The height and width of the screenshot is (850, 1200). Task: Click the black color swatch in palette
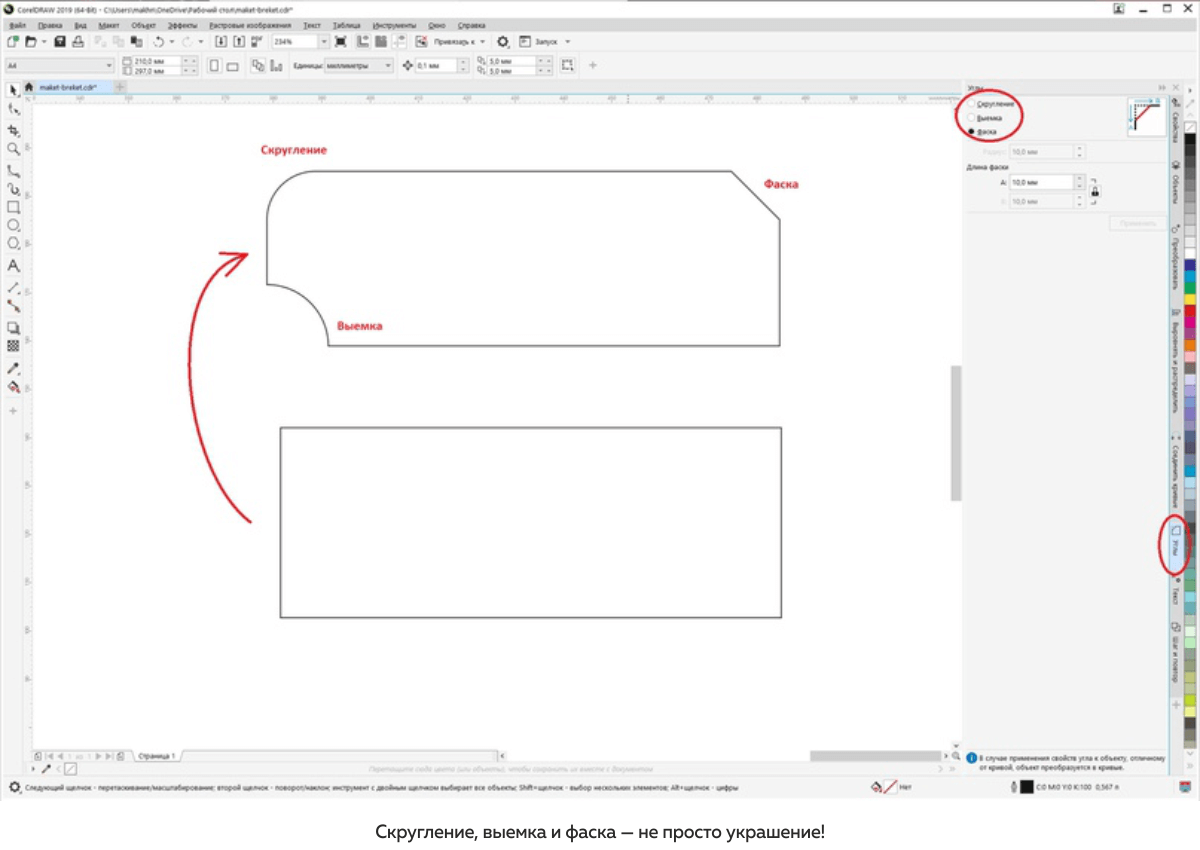[1190, 140]
